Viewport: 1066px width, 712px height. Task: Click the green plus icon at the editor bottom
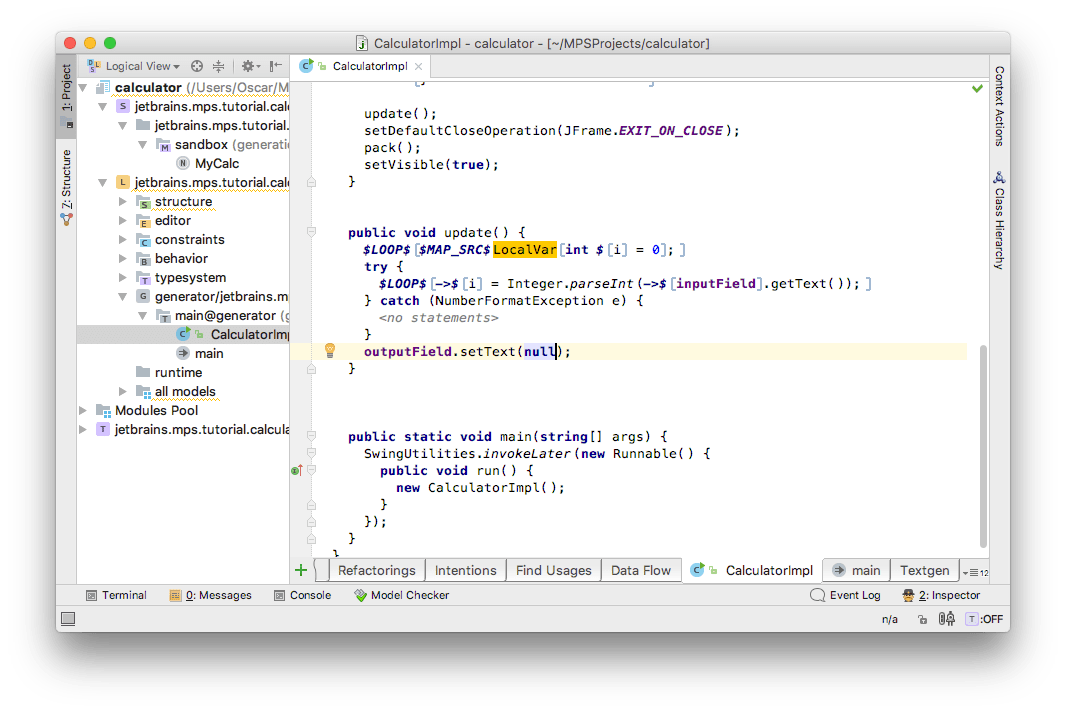(x=301, y=570)
